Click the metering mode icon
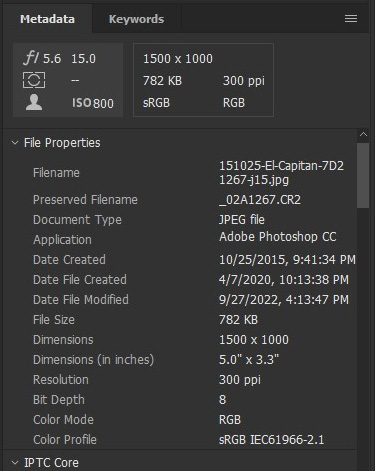Viewport: 375px width, 471px height. coord(34,80)
